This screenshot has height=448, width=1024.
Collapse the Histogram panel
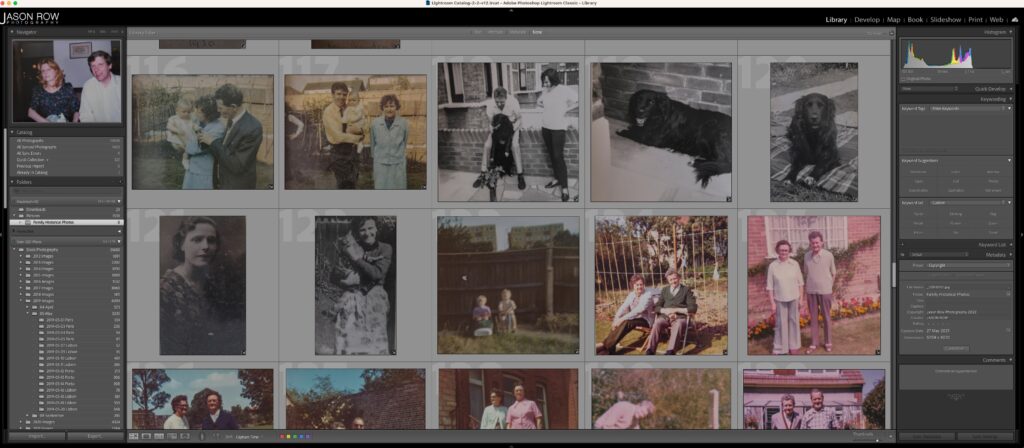(x=1011, y=31)
